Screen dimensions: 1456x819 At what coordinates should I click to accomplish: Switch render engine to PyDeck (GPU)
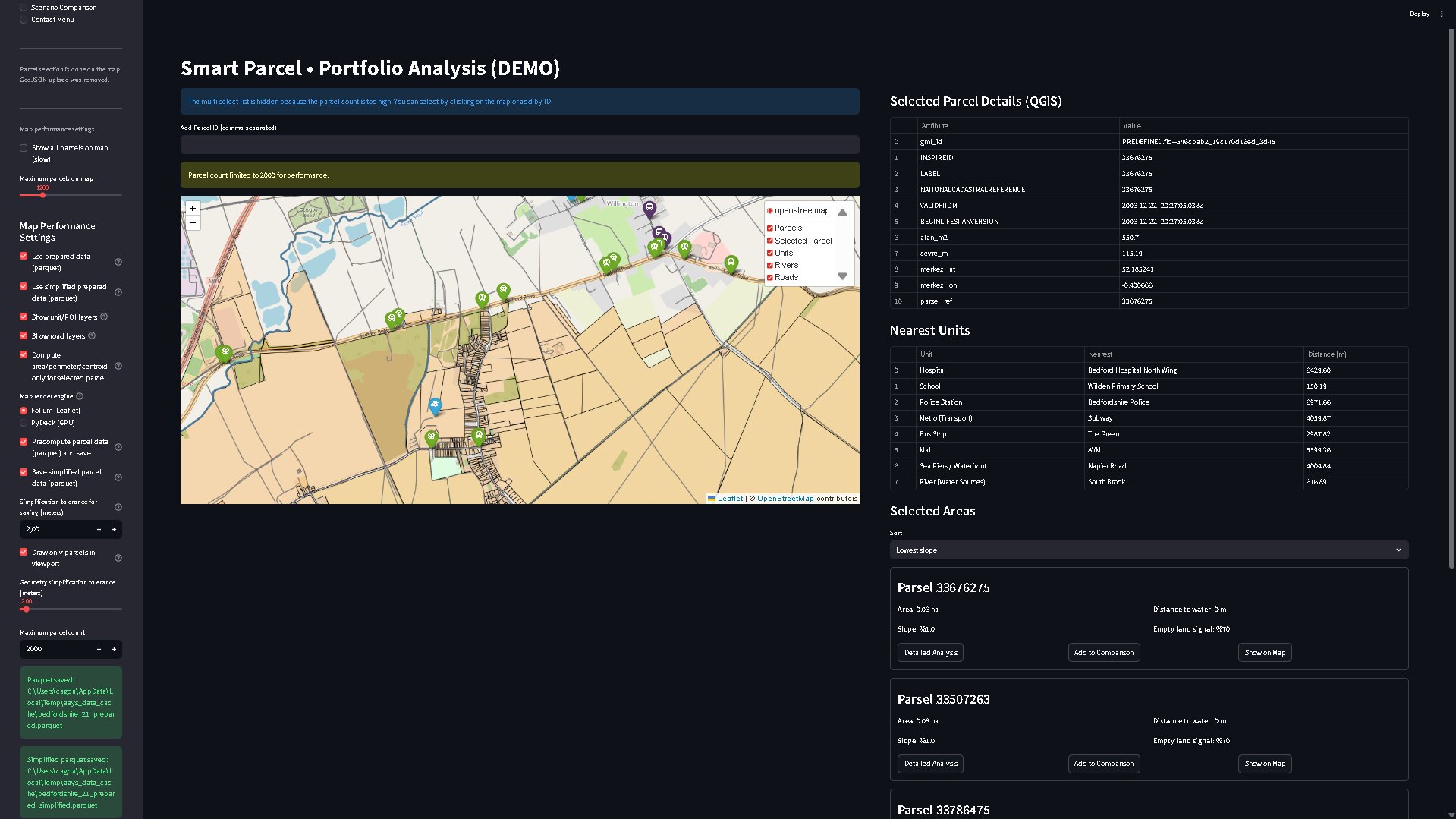[24, 424]
